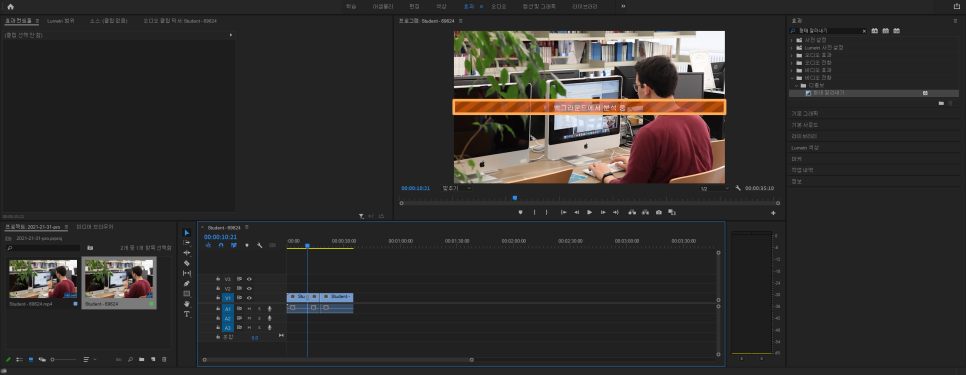The height and width of the screenshot is (375, 966).
Task: Mute the A1 audio track
Action: [249, 308]
